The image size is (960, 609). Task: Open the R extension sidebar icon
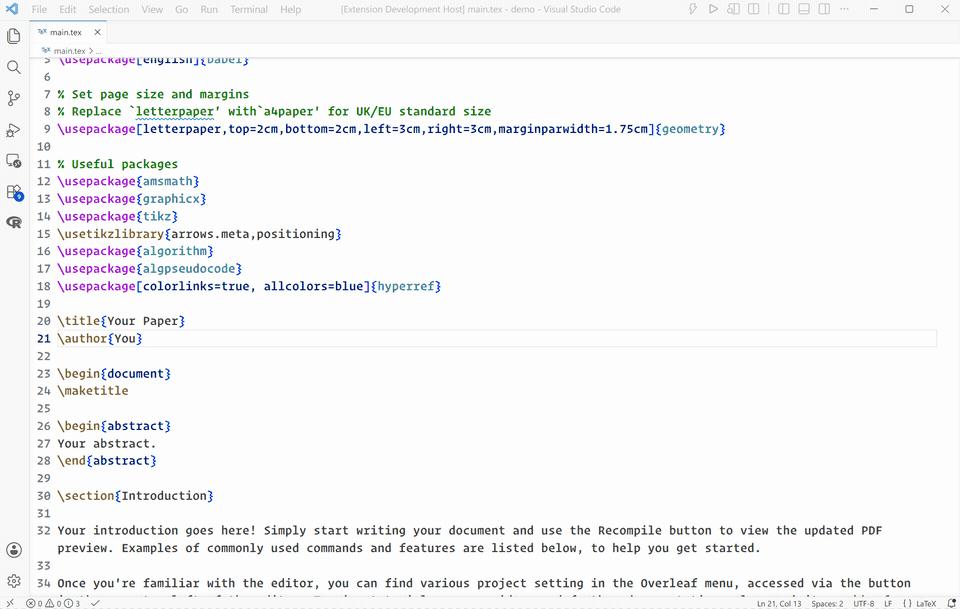[13, 222]
